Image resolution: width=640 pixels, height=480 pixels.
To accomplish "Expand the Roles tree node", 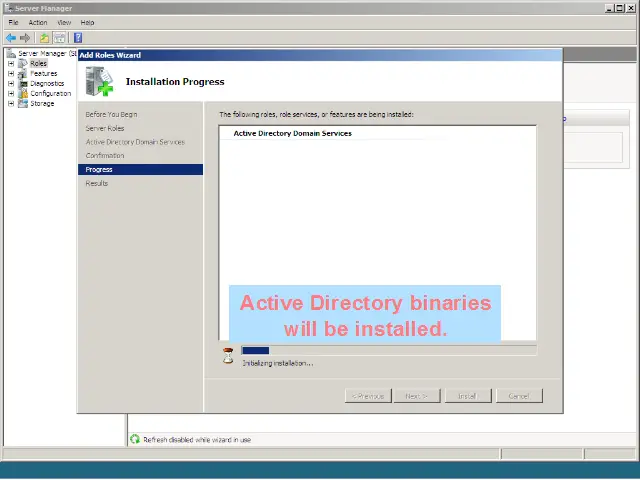I will click(x=11, y=63).
